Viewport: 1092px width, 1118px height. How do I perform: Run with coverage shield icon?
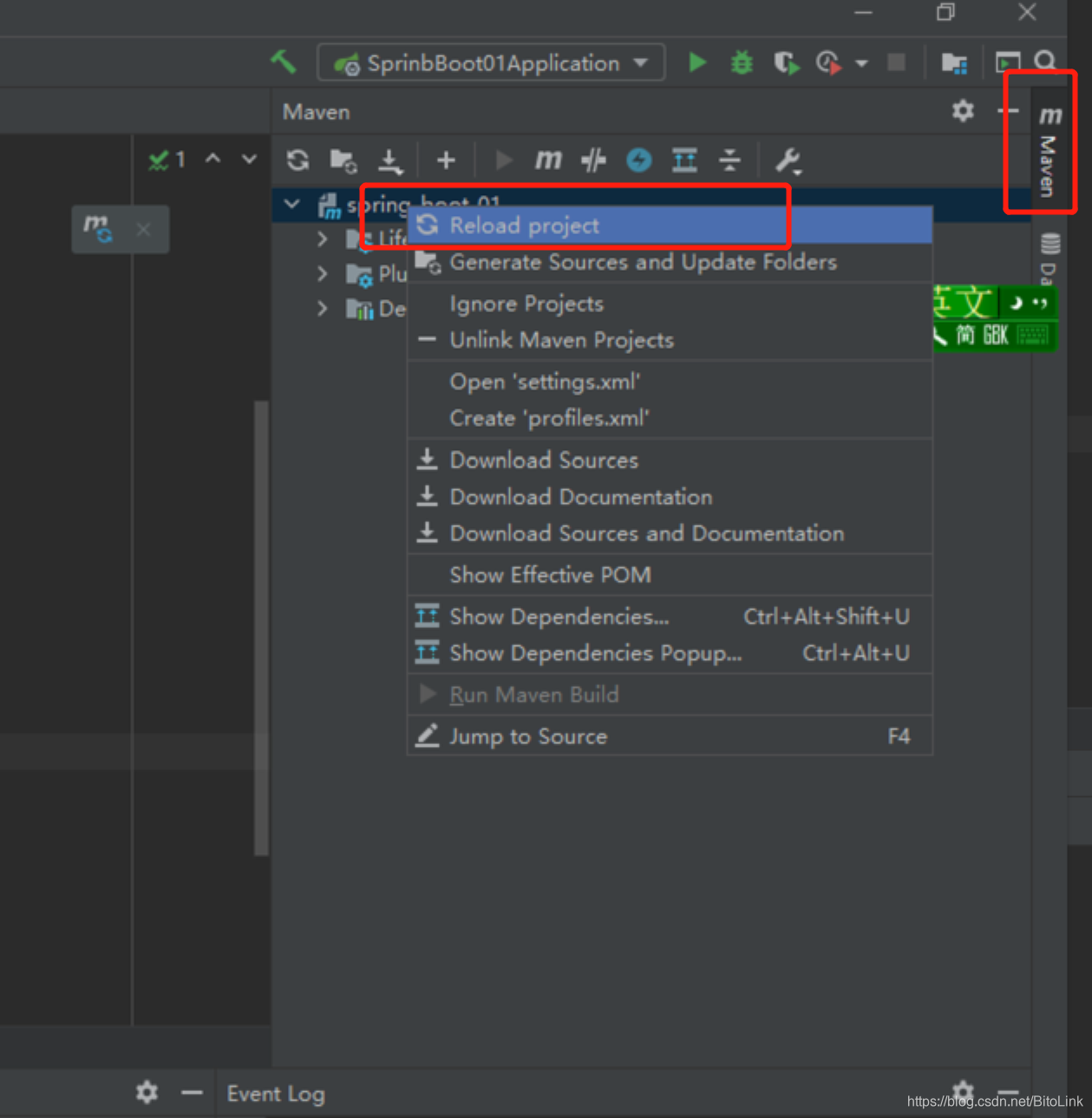coord(786,62)
